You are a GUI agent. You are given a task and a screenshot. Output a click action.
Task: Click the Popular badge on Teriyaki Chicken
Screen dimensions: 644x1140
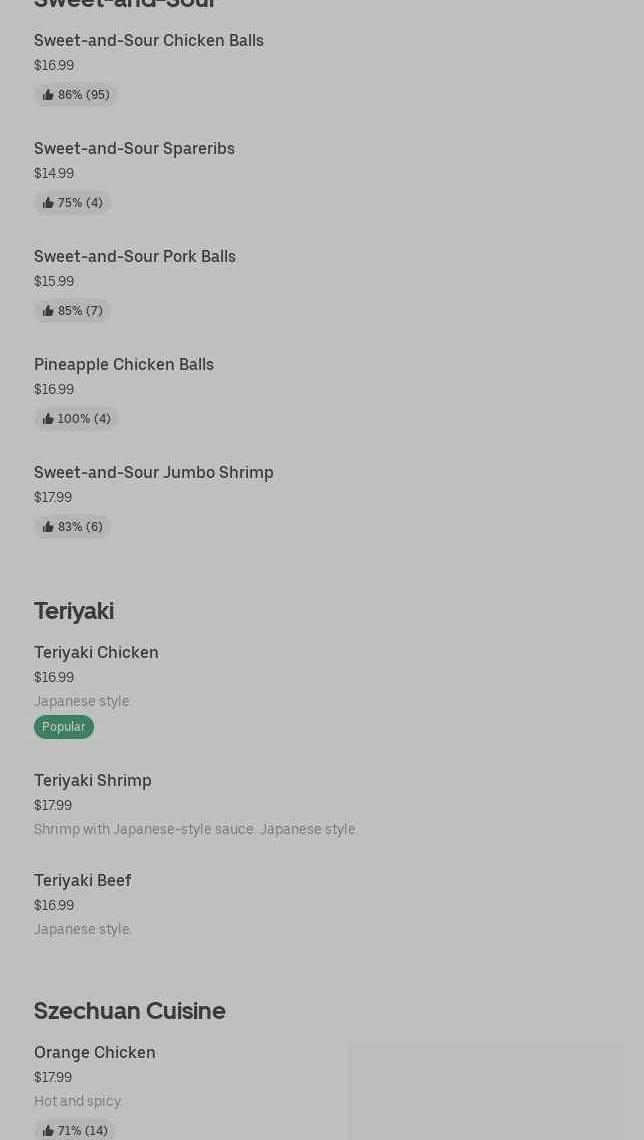(x=64, y=727)
